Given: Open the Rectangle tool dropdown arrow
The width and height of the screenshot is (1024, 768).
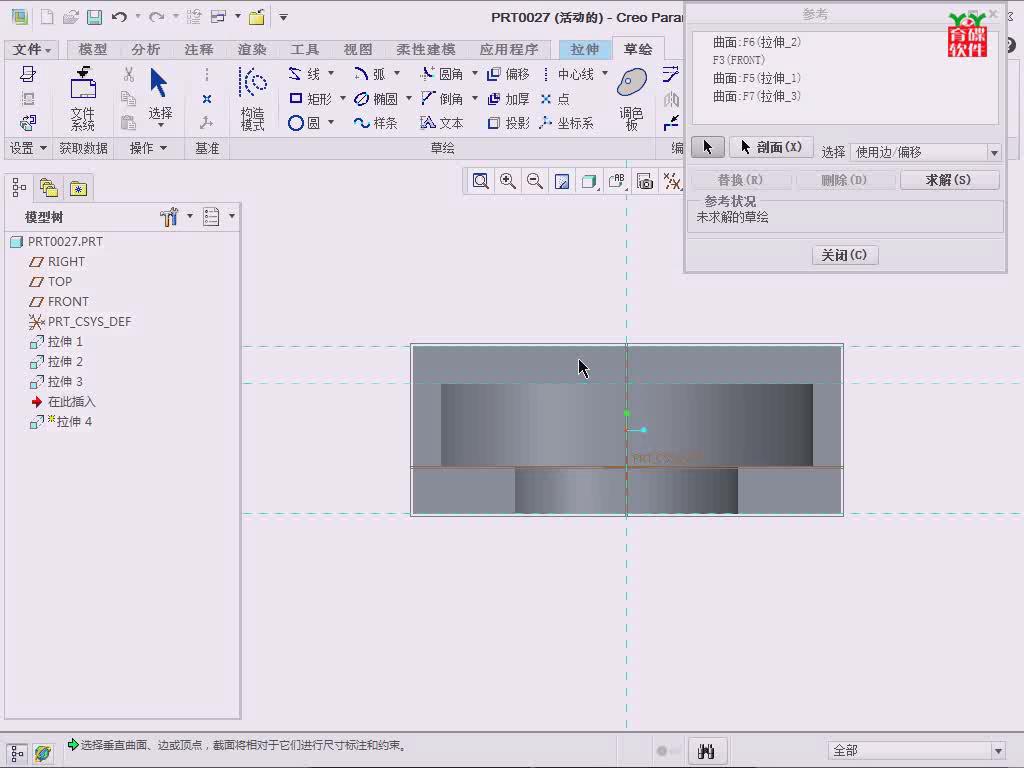Looking at the screenshot, I should tap(342, 98).
